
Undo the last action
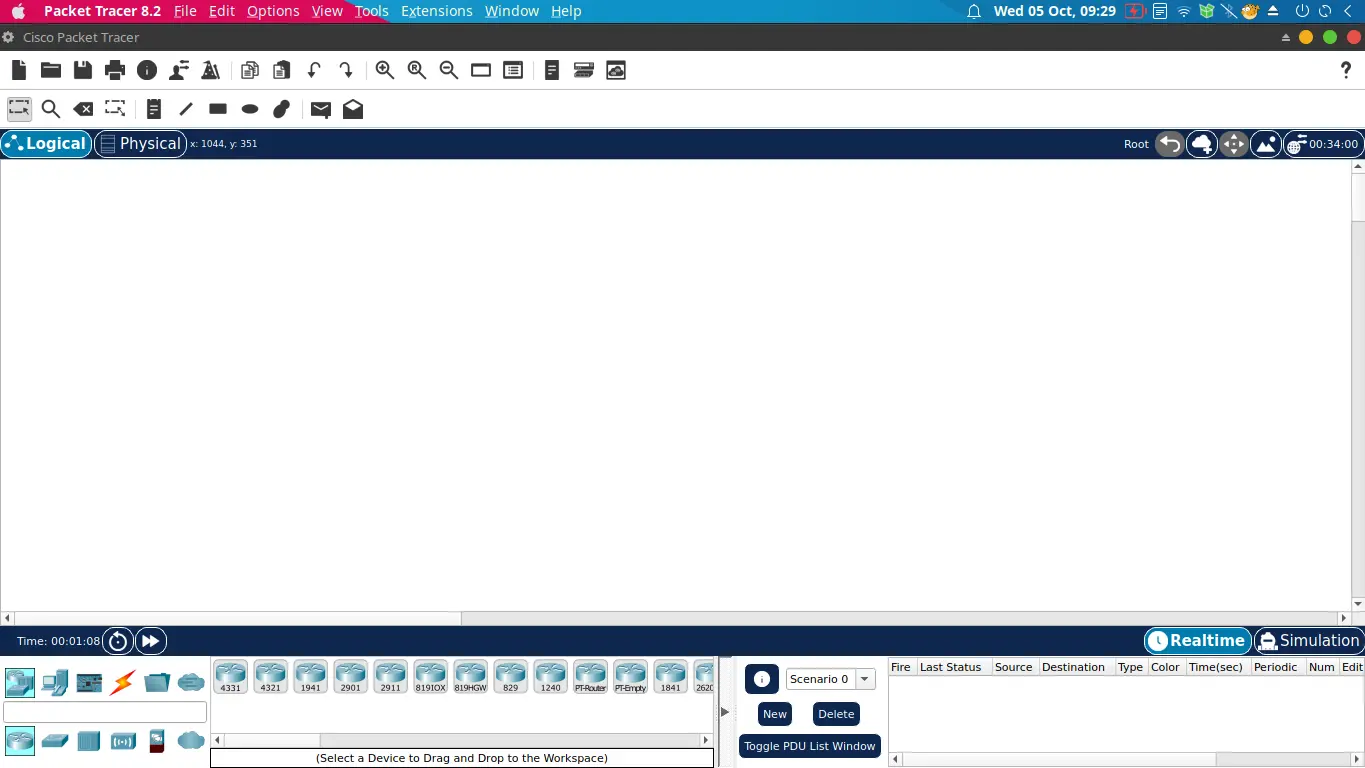314,70
